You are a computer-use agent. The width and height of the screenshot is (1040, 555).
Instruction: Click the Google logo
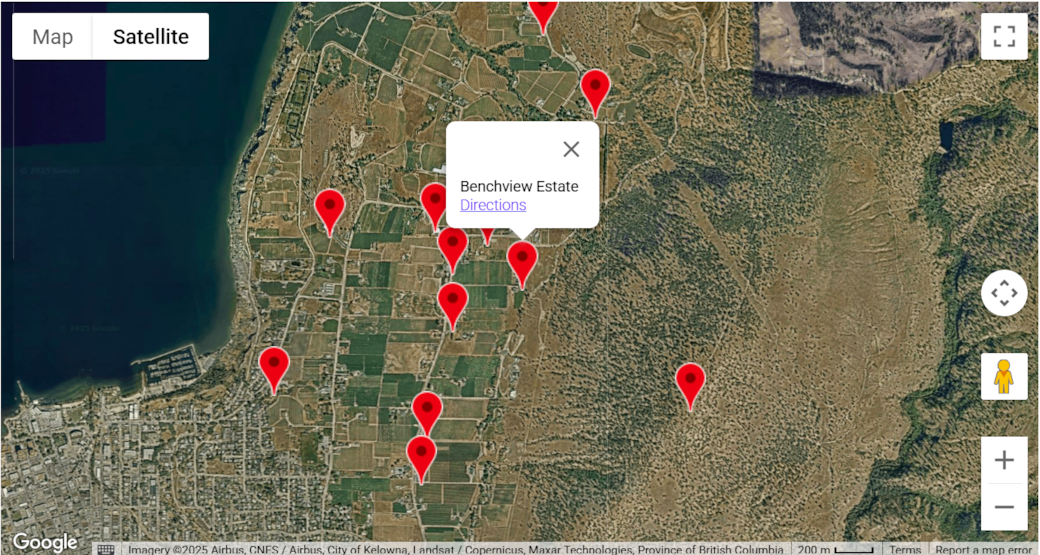(44, 542)
